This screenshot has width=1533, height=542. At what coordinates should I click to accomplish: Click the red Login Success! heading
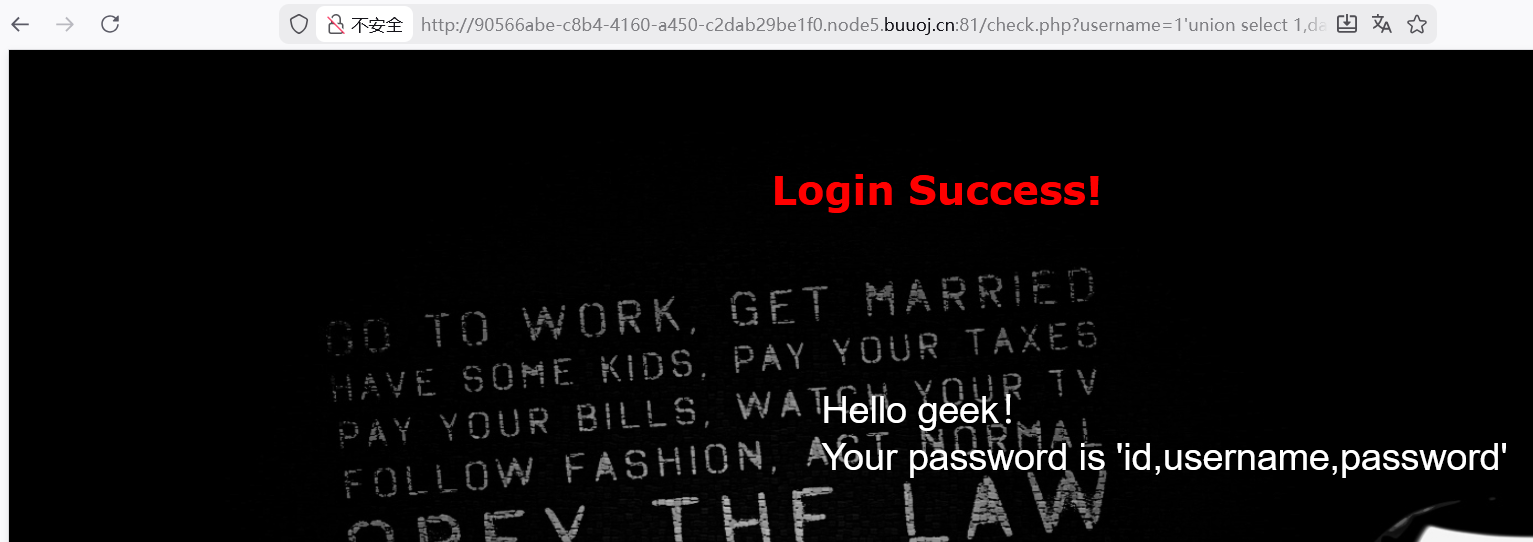coord(937,190)
